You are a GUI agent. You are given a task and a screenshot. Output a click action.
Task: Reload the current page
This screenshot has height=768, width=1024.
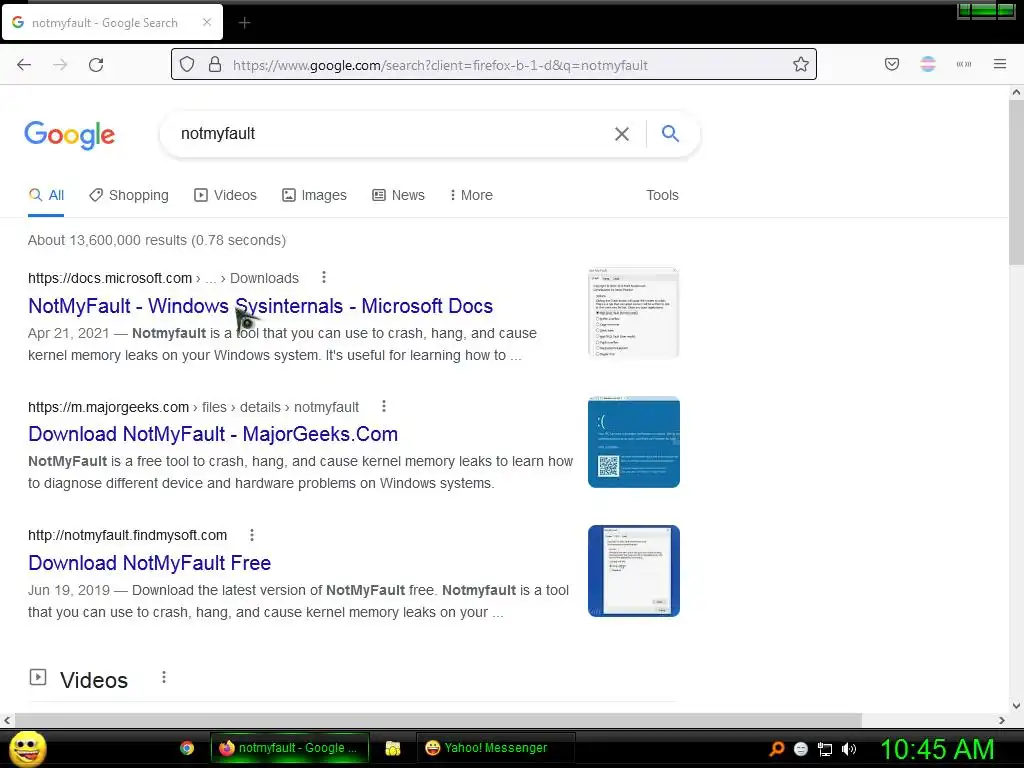click(x=96, y=65)
